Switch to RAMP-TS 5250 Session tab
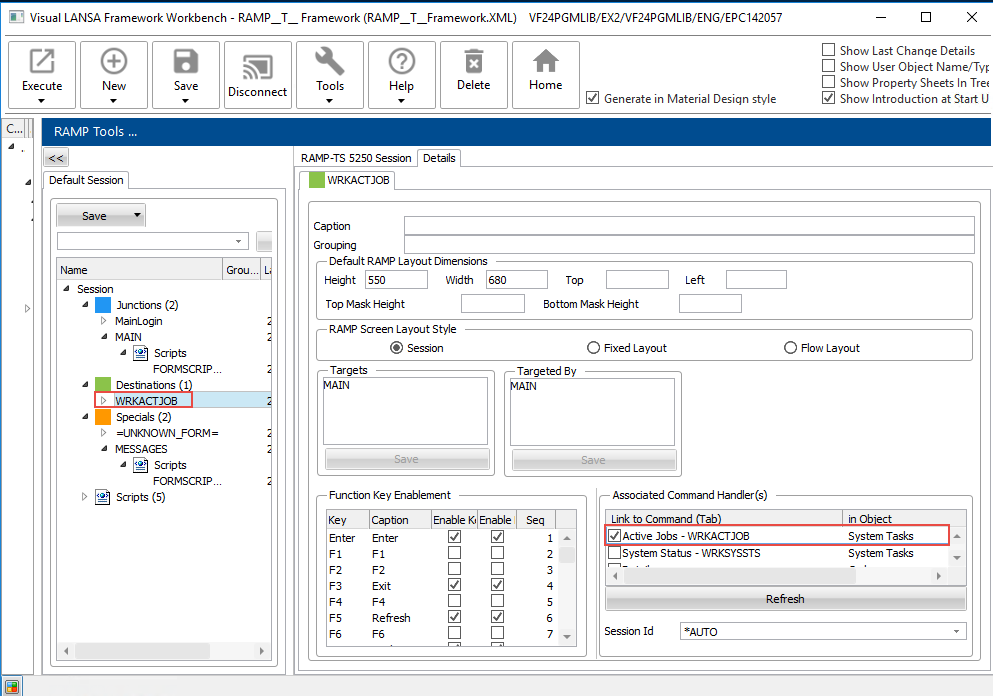The width and height of the screenshot is (993, 696). (356, 158)
